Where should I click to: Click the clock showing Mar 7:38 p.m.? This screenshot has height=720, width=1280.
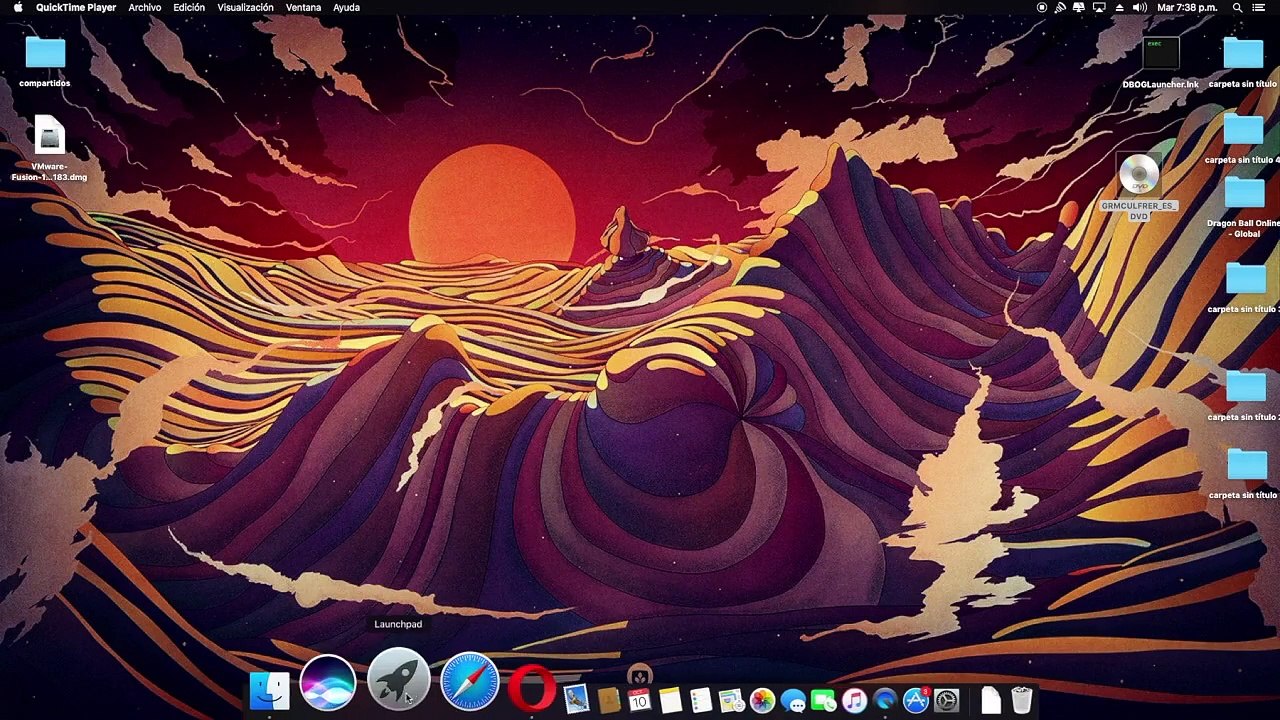coord(1187,8)
